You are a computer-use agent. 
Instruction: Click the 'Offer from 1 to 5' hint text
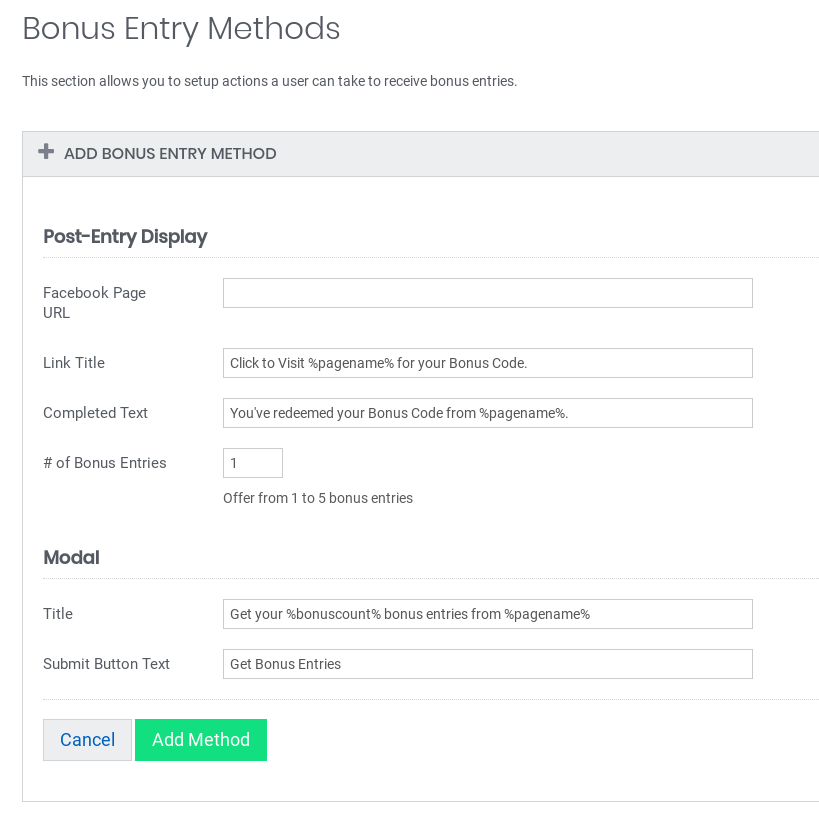[x=318, y=498]
